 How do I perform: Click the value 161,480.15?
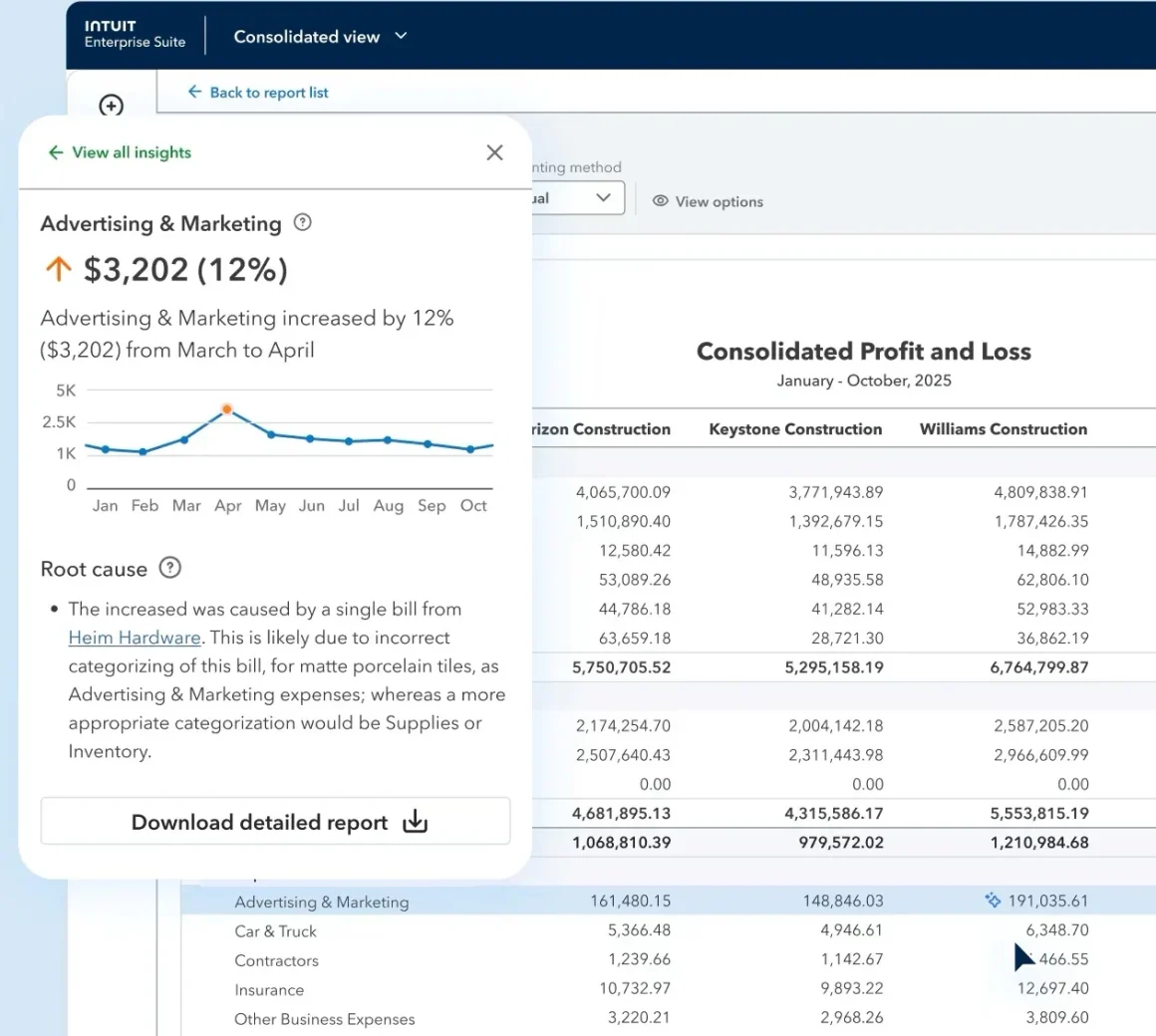[x=631, y=901]
